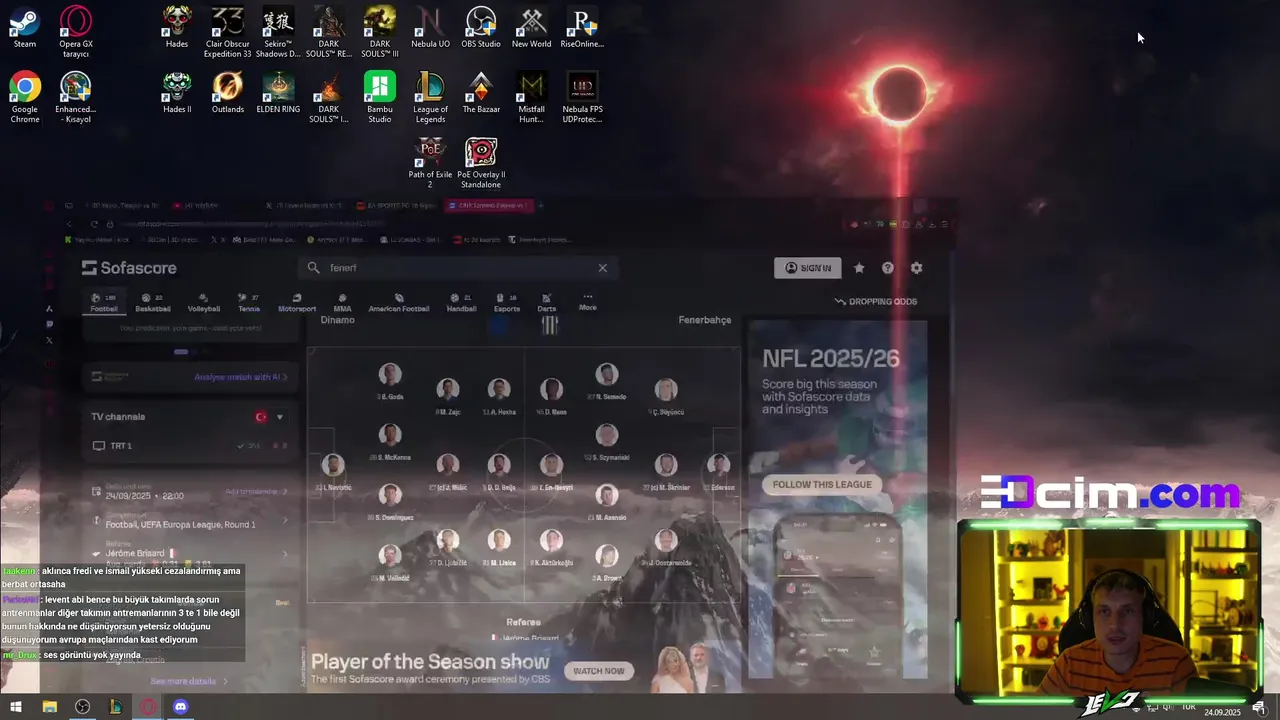Select the Bambu Studio desktop icon
Image resolution: width=1280 pixels, height=720 pixels.
point(380,98)
